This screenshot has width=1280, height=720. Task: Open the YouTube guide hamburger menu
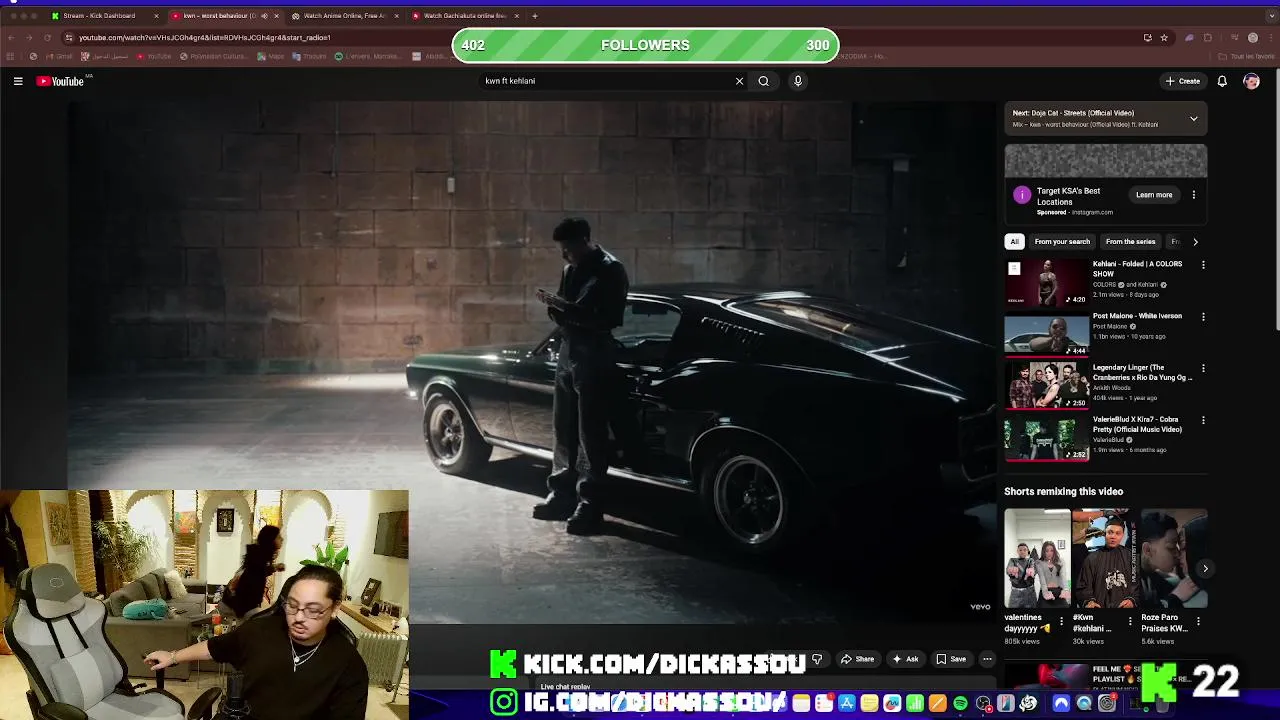(18, 81)
